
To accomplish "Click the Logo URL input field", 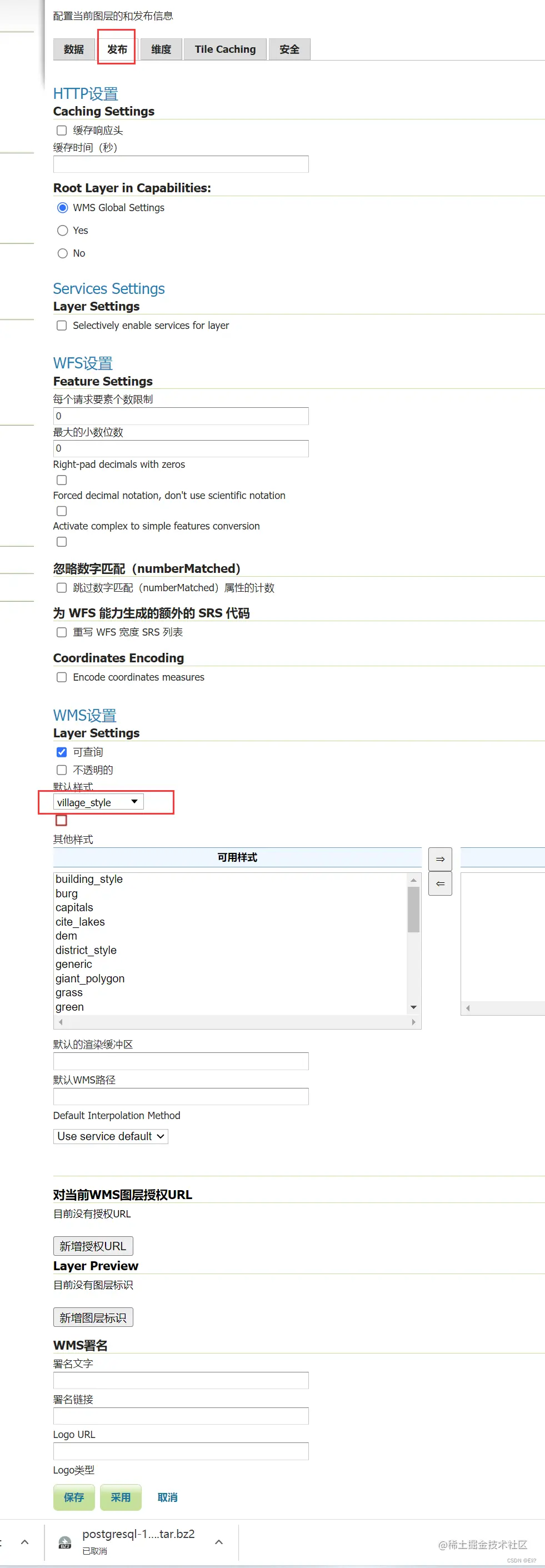I will tap(181, 1451).
